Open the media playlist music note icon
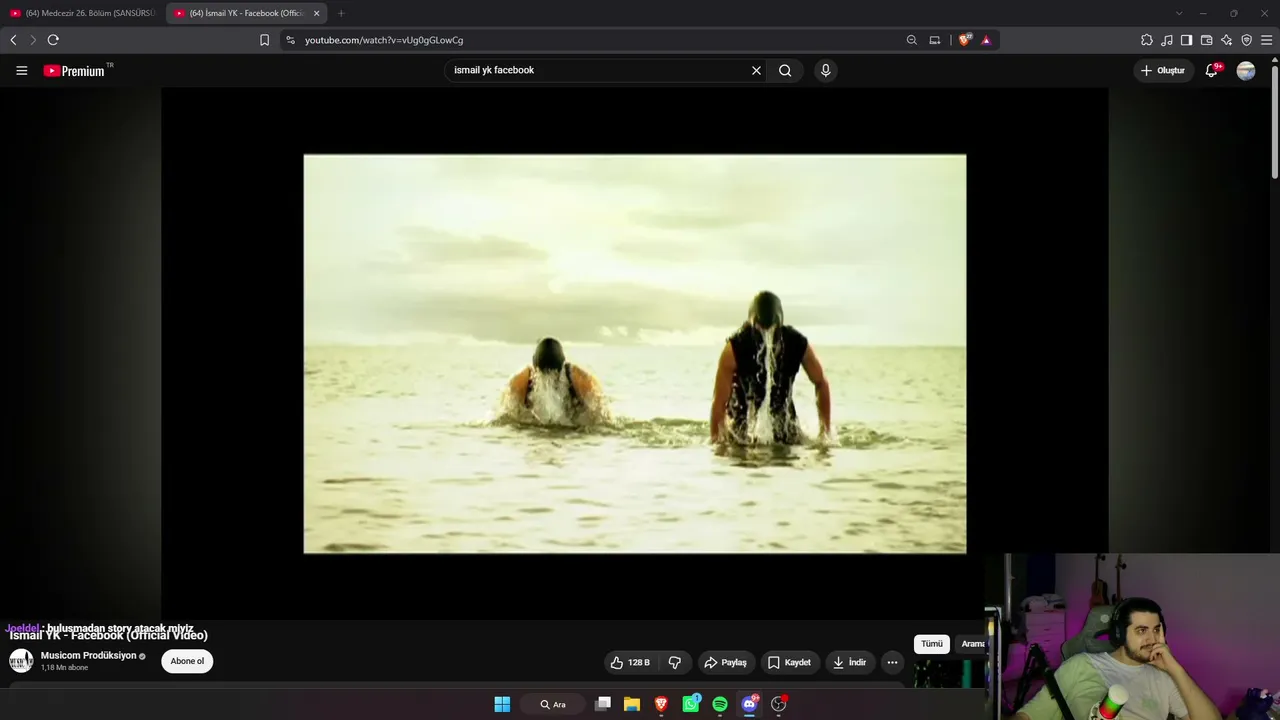This screenshot has height=720, width=1280. [1166, 40]
